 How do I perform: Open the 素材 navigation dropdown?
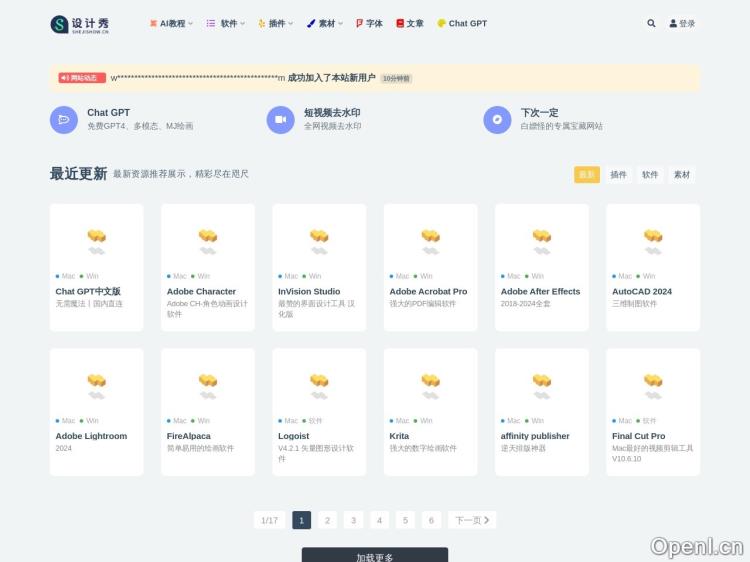coord(325,23)
